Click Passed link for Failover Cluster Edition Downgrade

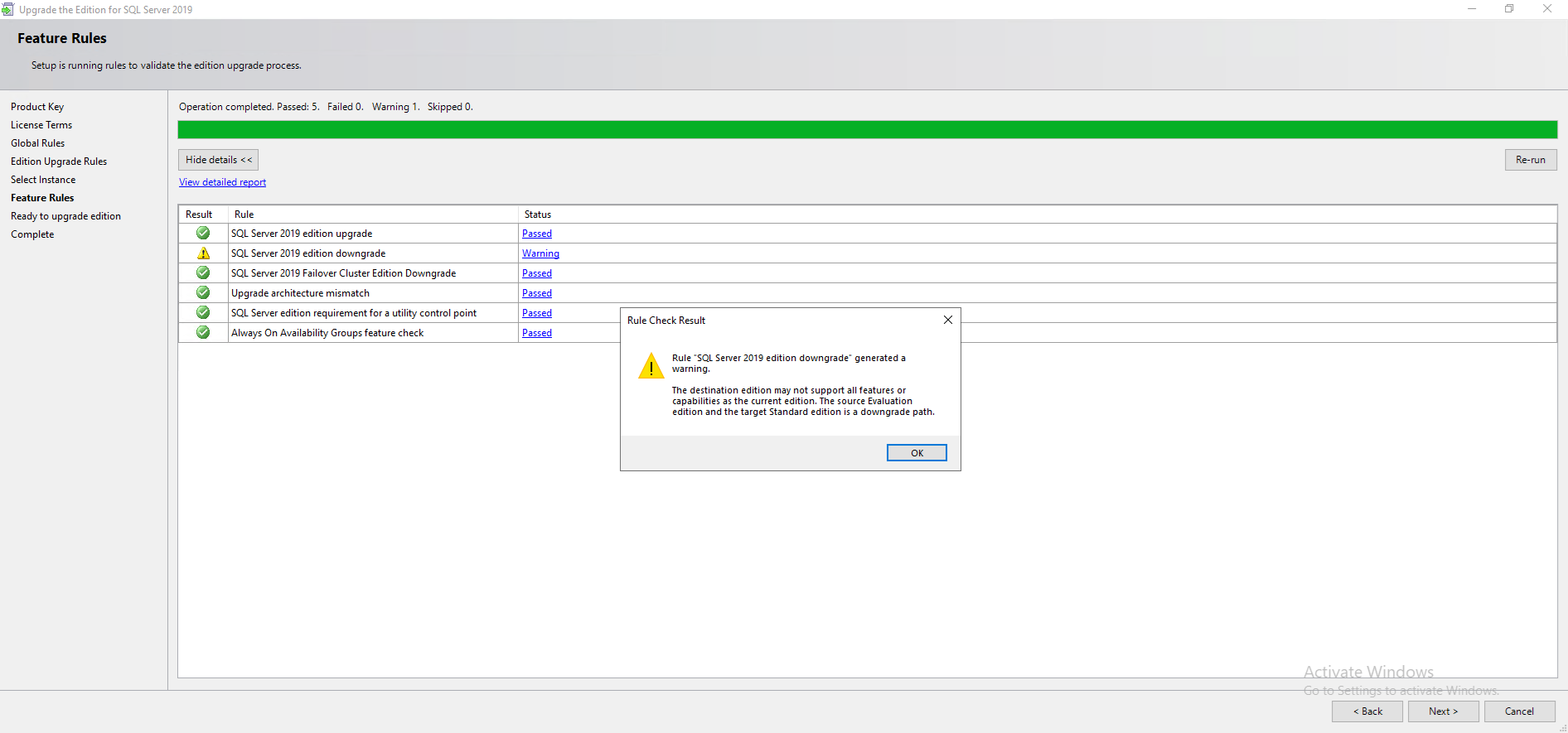coord(537,273)
